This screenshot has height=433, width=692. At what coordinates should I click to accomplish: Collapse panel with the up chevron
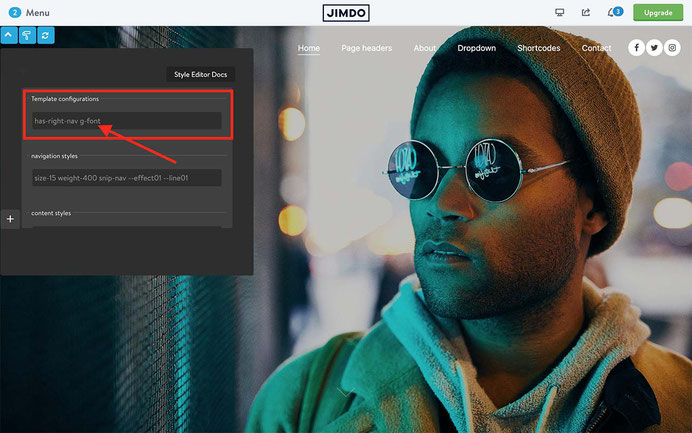pos(9,35)
